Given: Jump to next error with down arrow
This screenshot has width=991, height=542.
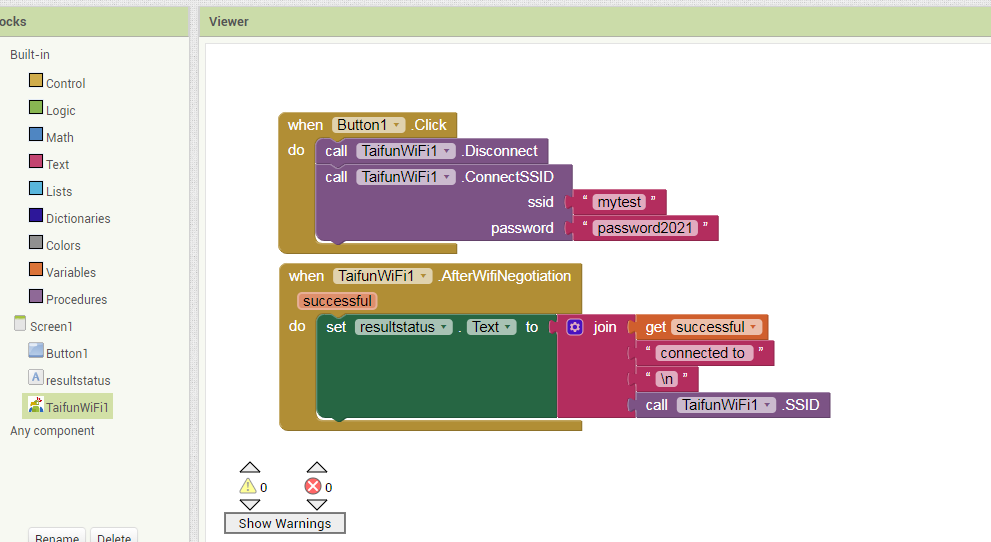Looking at the screenshot, I should point(317,505).
